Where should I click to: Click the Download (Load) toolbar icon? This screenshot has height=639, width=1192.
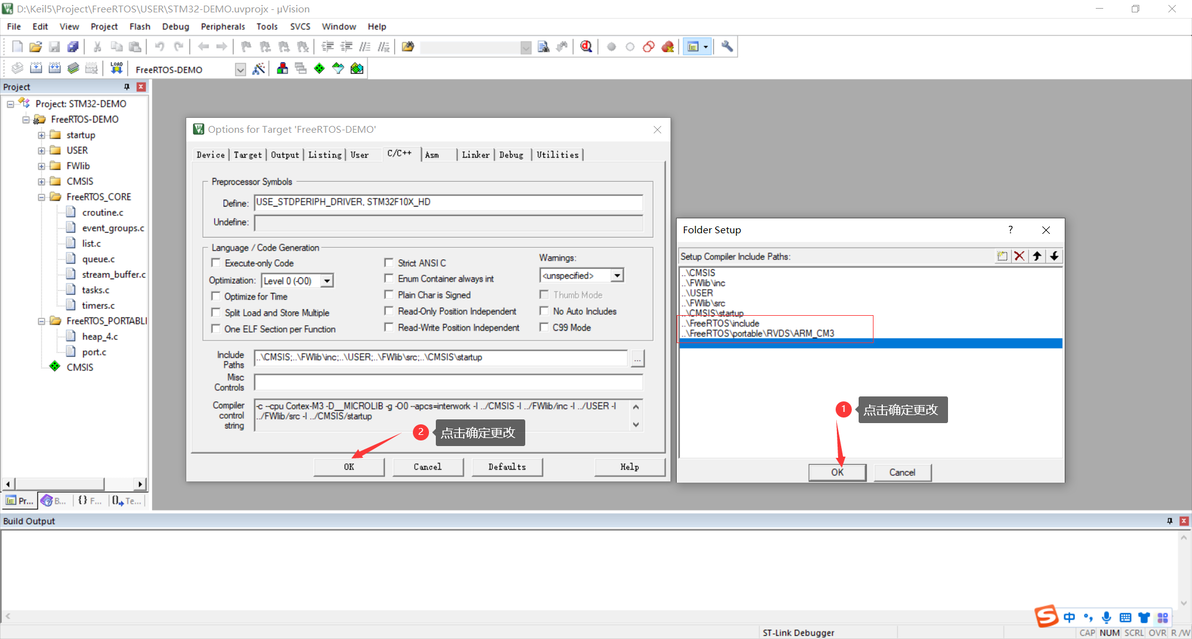116,68
